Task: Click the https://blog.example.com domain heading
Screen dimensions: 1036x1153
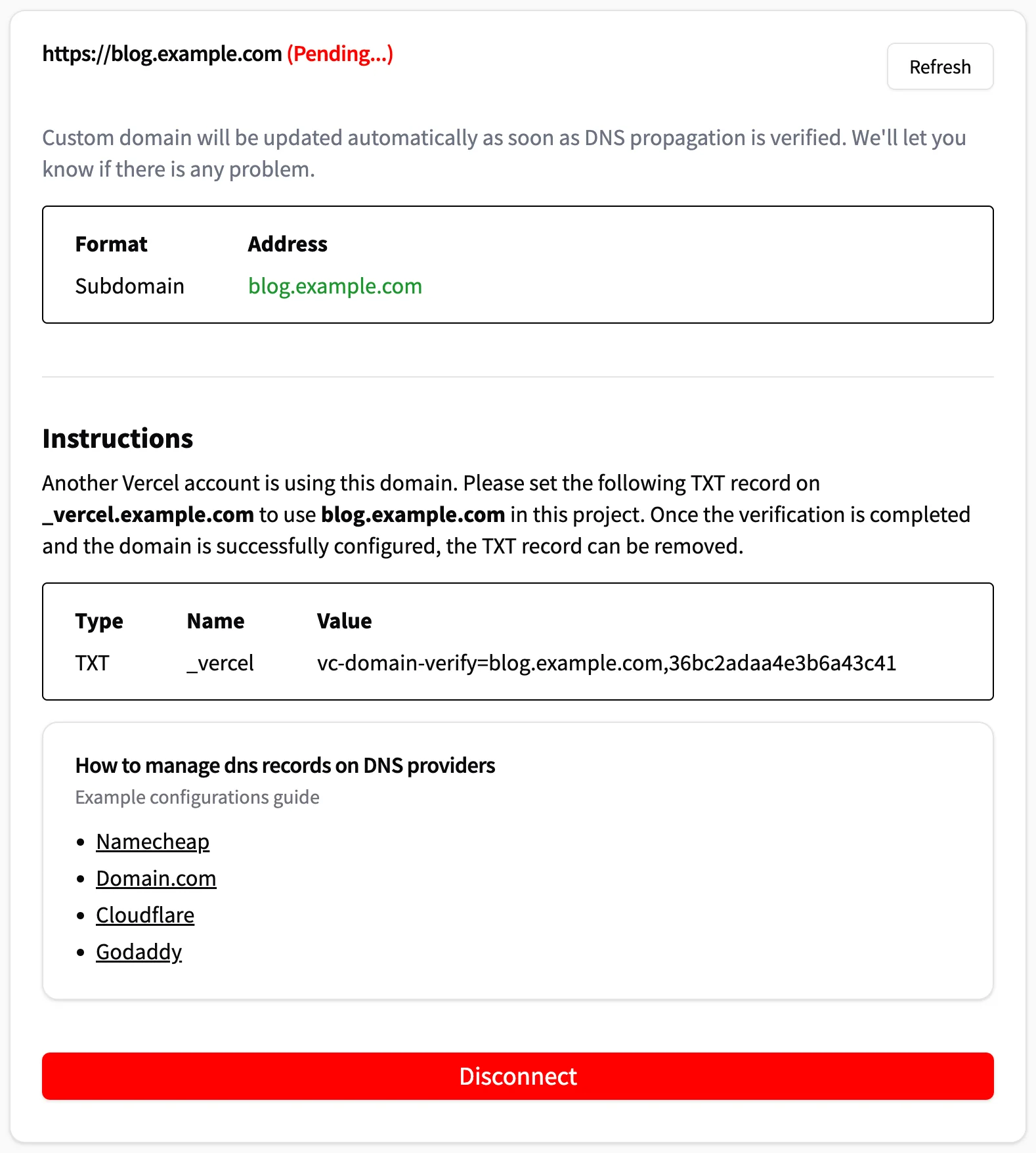Action: [x=161, y=53]
